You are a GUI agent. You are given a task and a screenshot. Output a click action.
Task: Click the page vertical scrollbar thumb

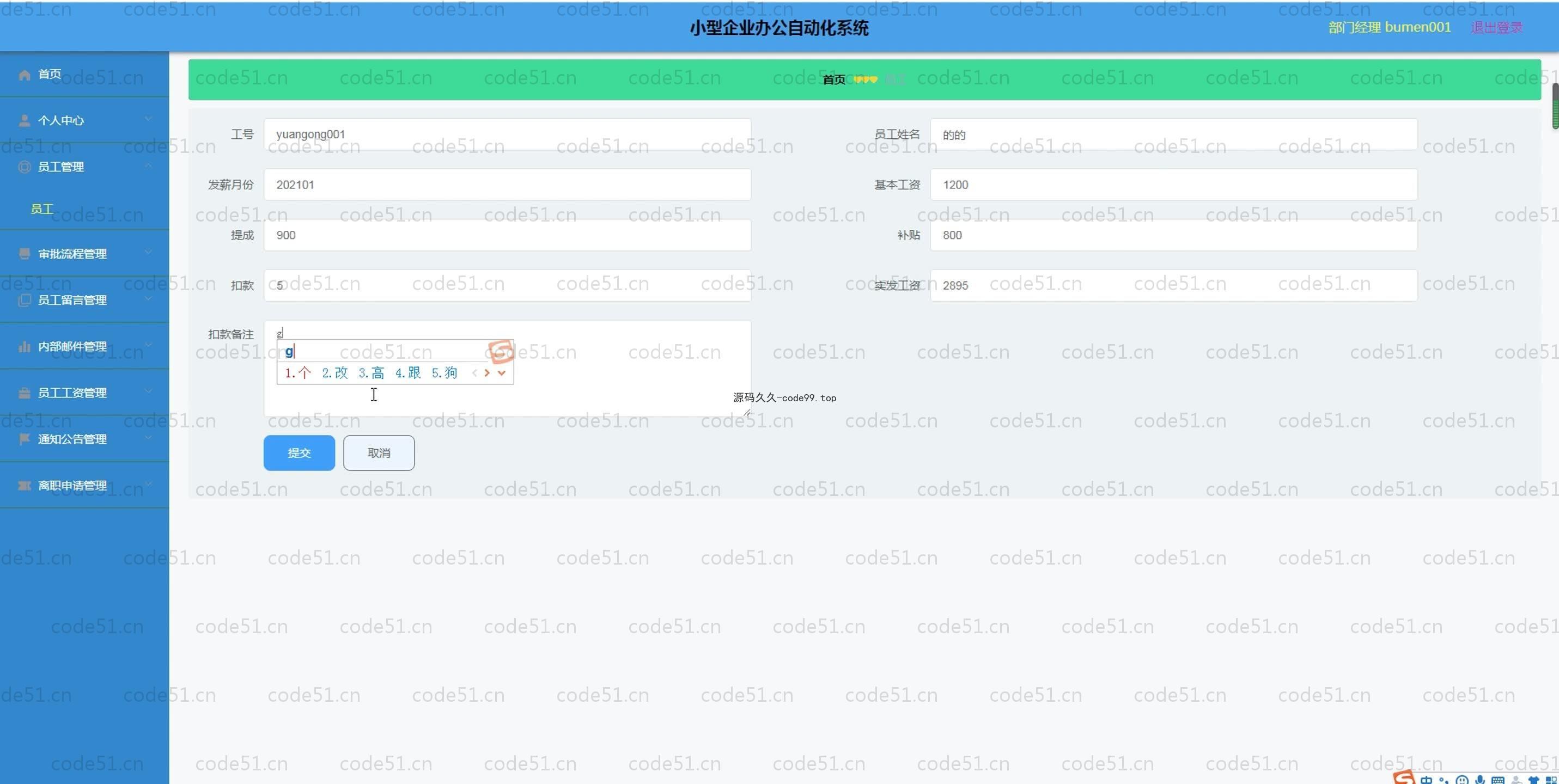coord(1555,106)
